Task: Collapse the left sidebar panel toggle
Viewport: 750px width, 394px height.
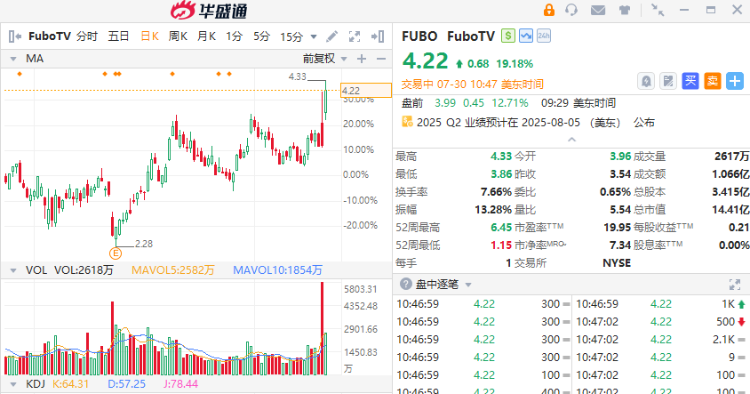Action: point(15,36)
